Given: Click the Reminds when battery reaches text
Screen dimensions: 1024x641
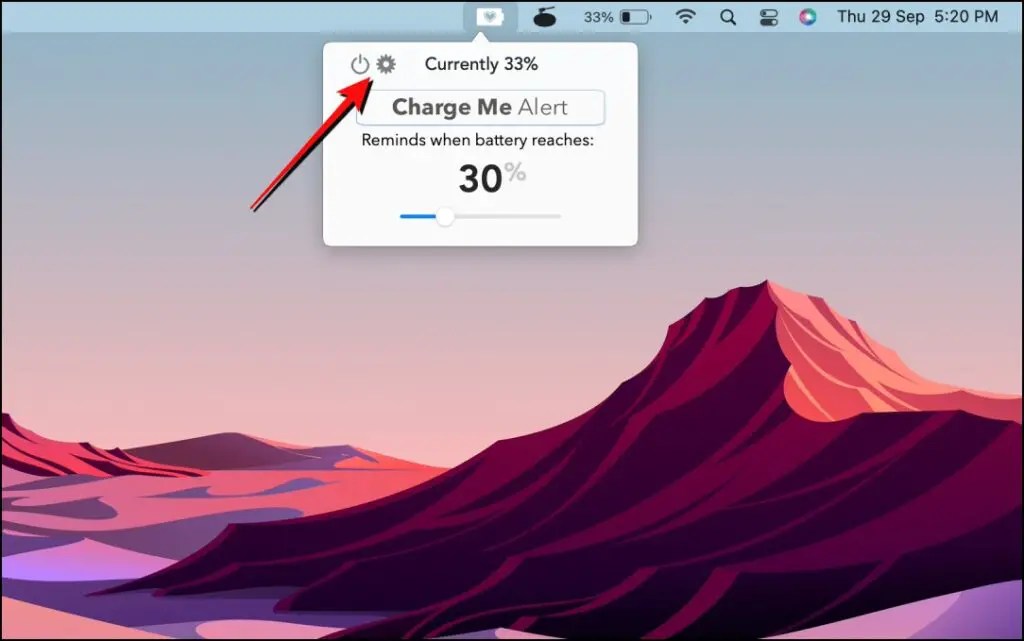Looking at the screenshot, I should 479,140.
